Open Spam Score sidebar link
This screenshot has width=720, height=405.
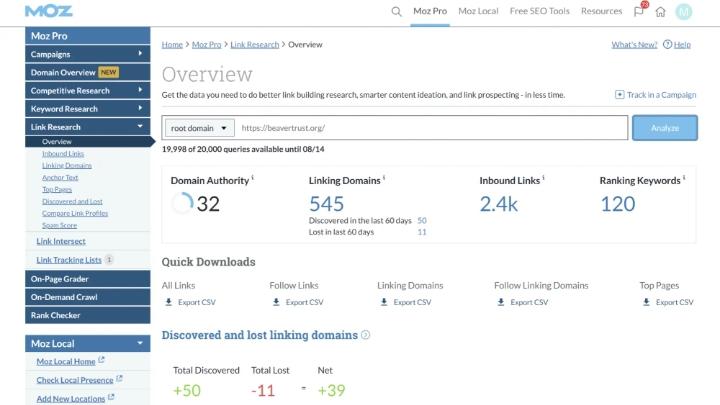coord(60,225)
